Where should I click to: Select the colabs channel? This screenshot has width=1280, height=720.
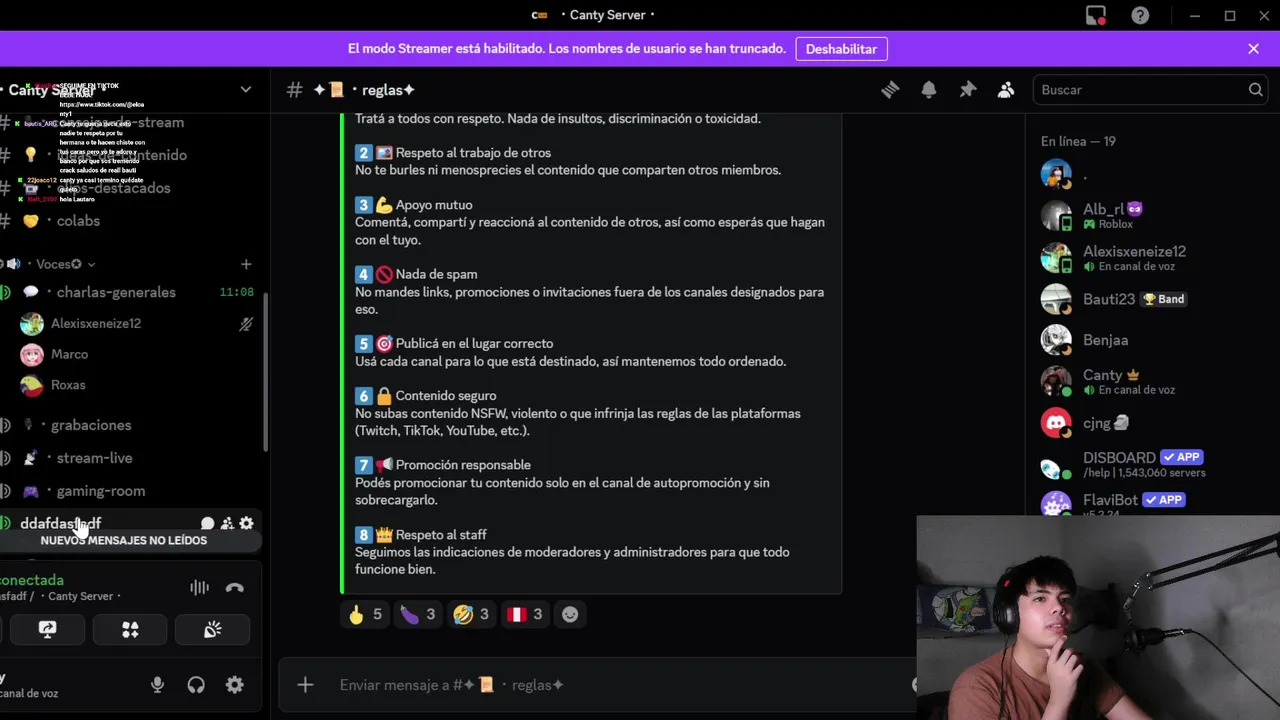tap(78, 221)
